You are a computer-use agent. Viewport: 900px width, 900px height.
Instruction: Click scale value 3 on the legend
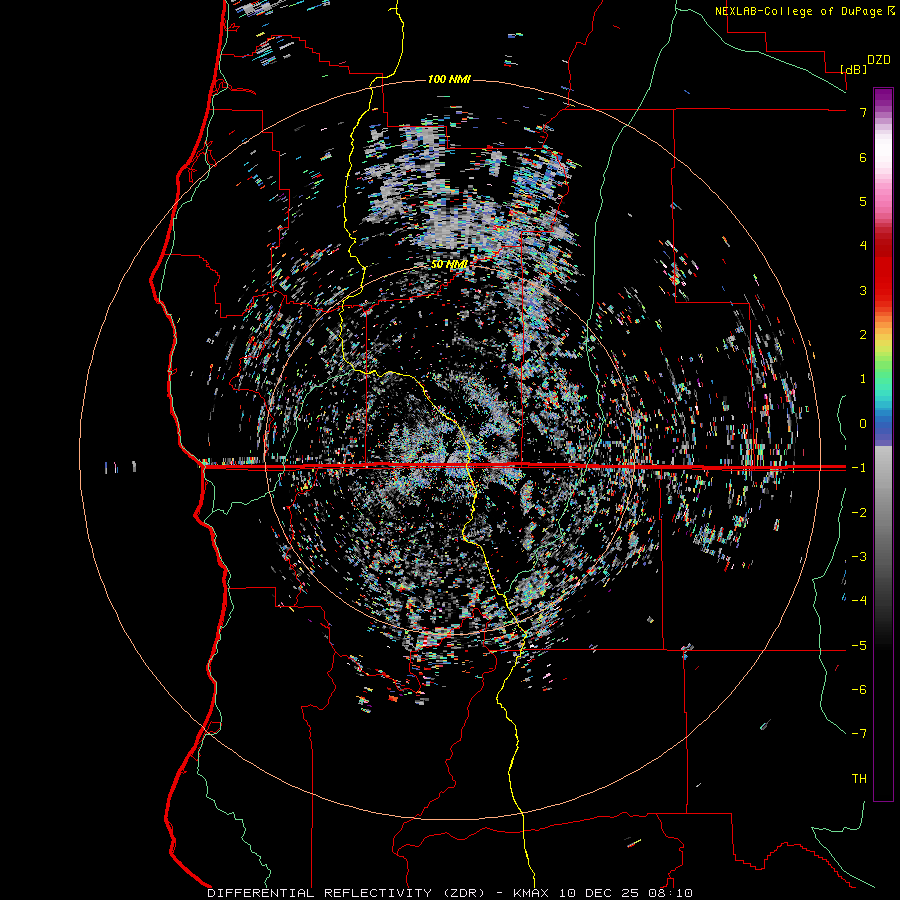[x=863, y=290]
